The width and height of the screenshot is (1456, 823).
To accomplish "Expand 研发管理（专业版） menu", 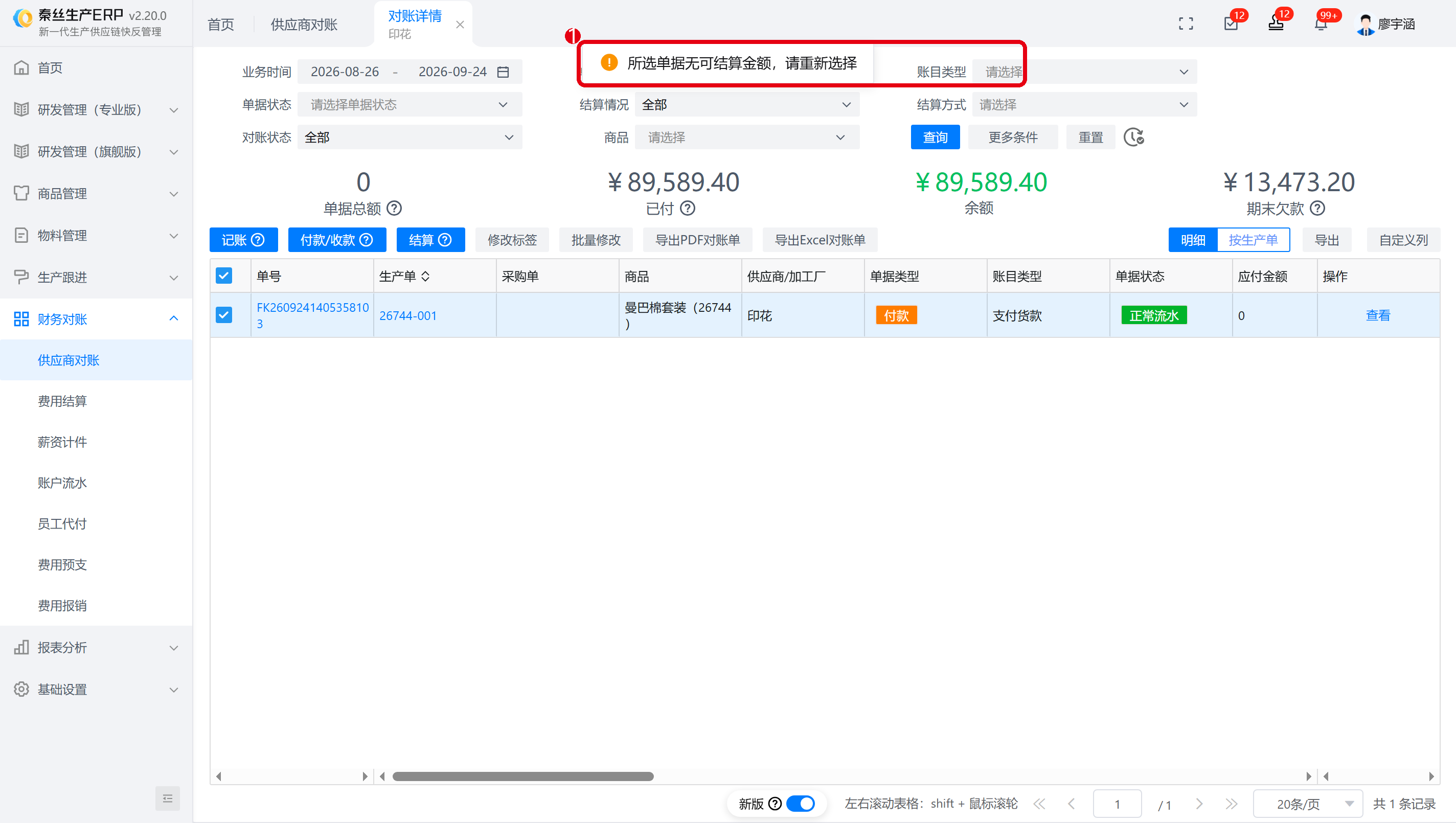I will (96, 110).
